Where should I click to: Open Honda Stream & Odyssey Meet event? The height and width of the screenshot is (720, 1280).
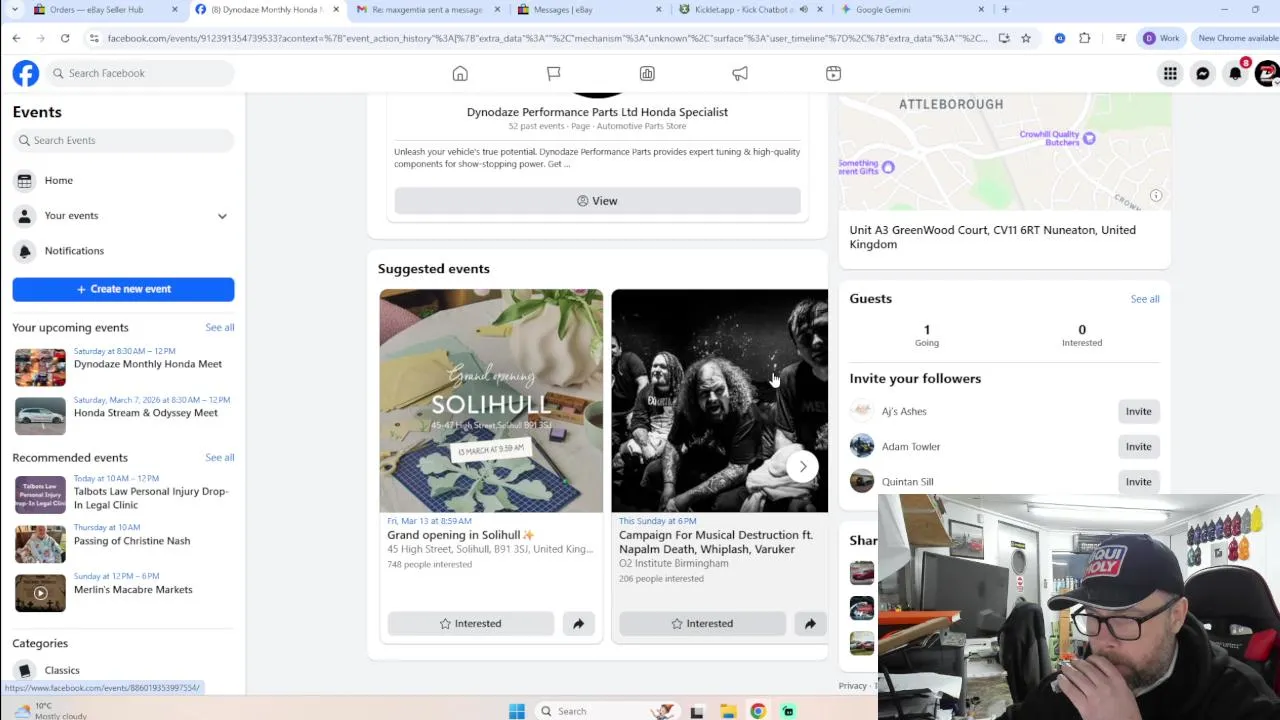(x=123, y=414)
